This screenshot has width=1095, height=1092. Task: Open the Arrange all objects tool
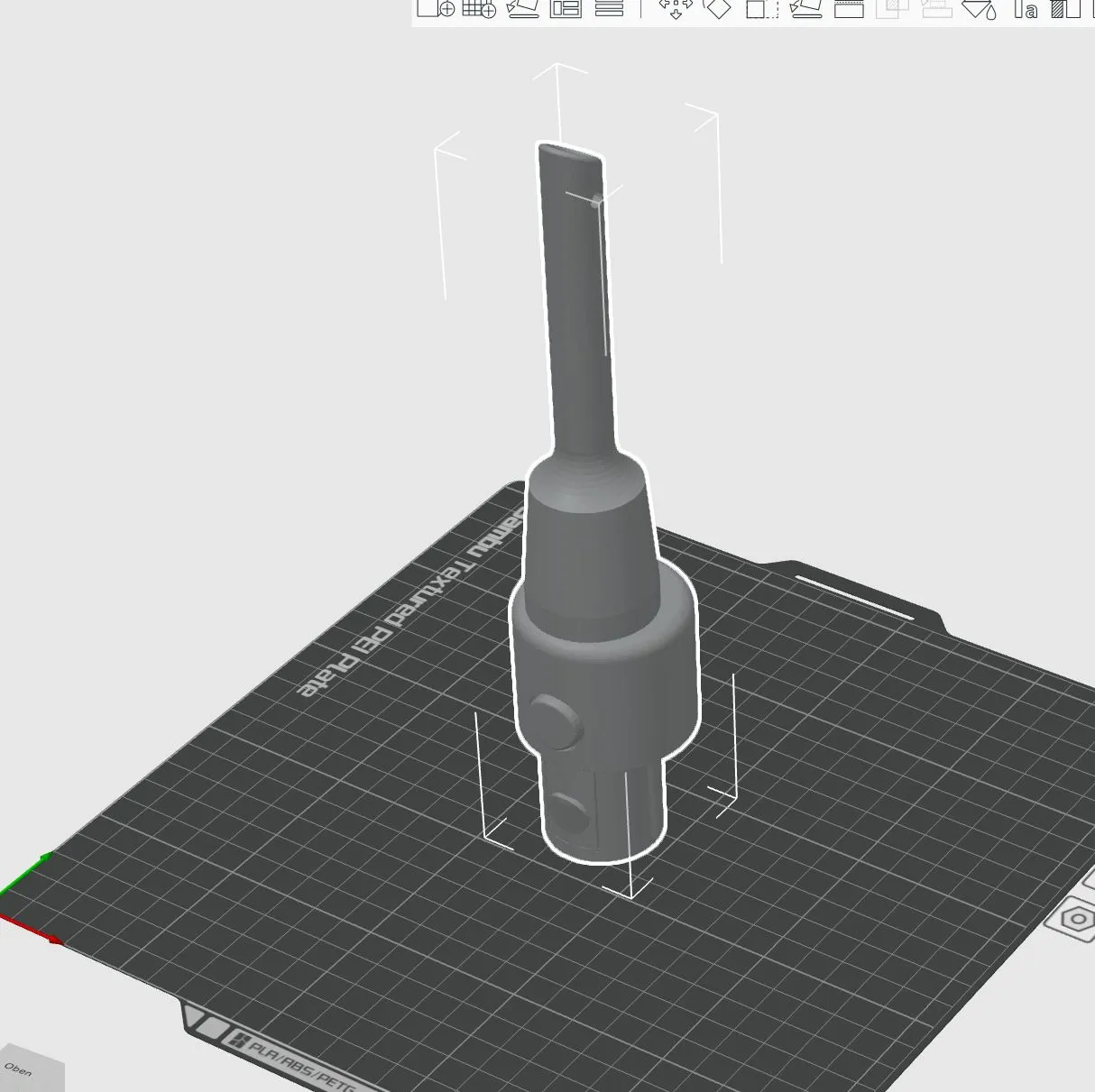coord(566,8)
